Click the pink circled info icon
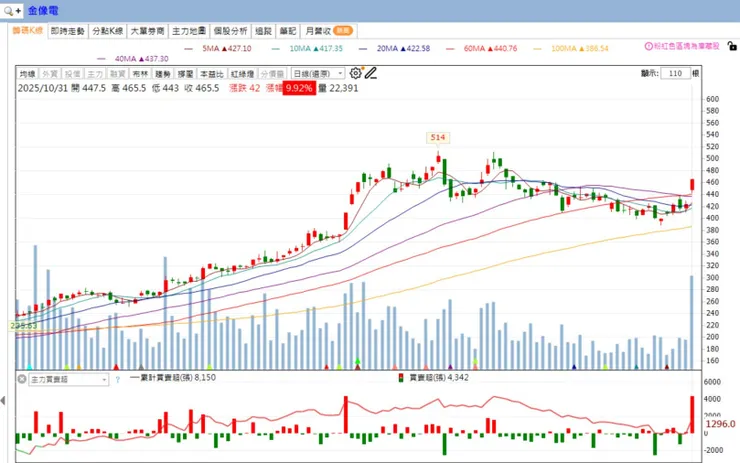 point(648,46)
